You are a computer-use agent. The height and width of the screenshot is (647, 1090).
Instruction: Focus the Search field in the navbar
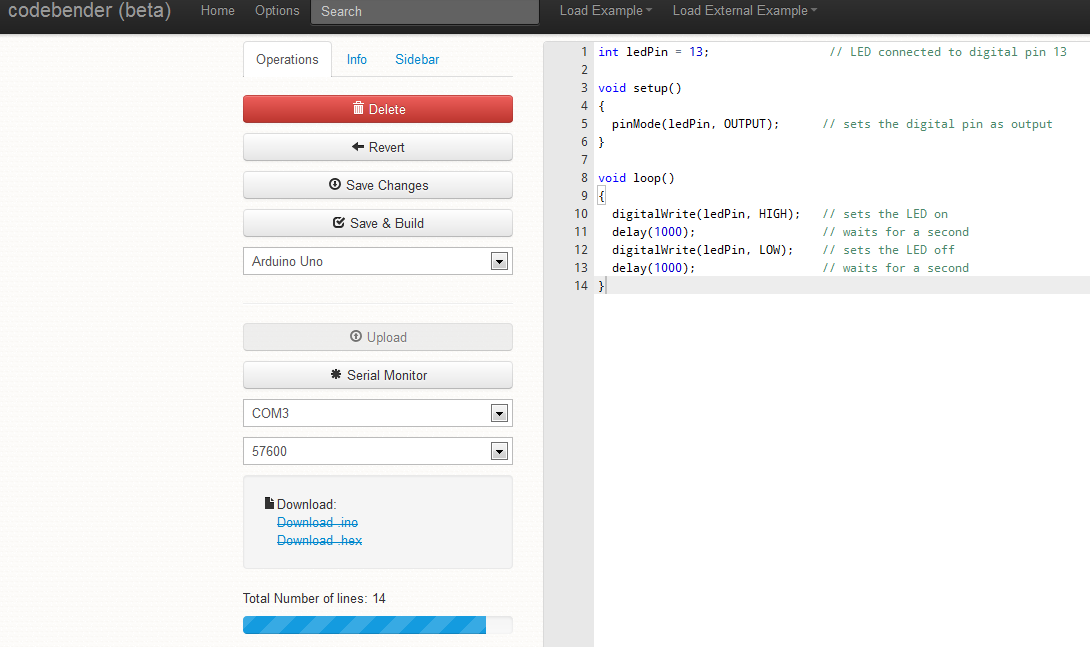point(425,12)
